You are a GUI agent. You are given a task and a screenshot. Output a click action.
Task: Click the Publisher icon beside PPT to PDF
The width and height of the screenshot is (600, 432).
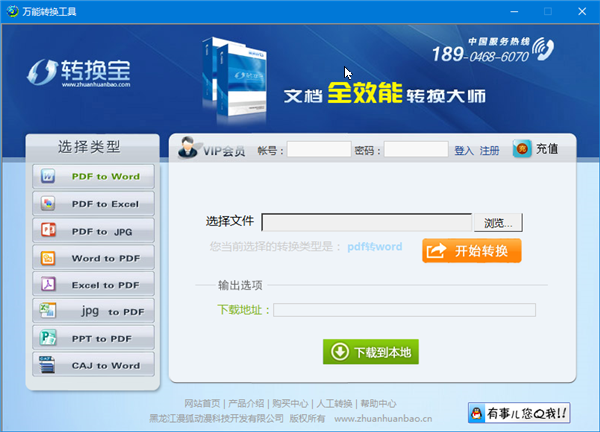pos(48,337)
